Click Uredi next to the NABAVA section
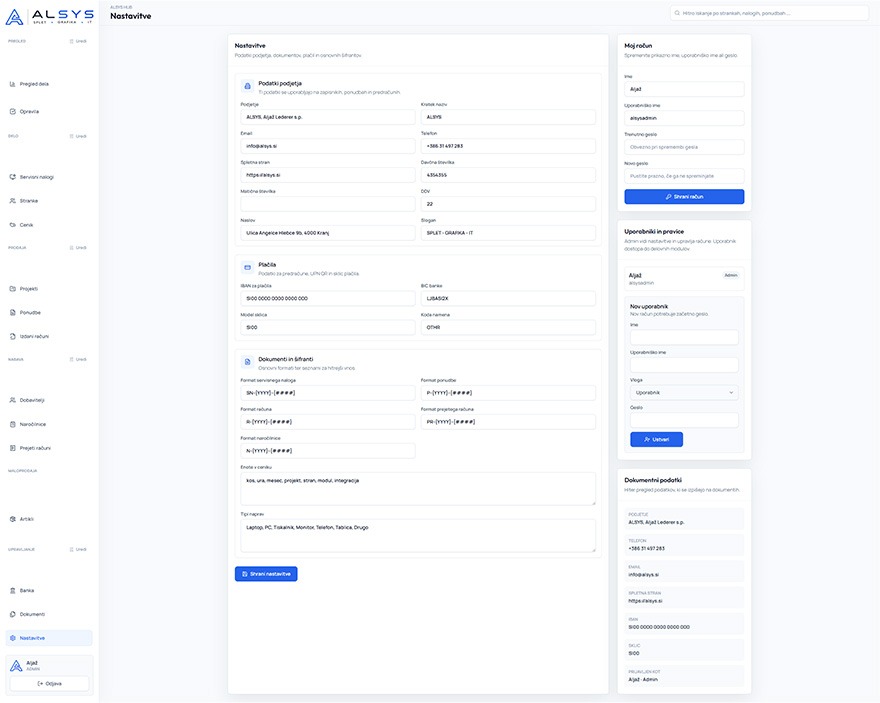Viewport: 880px width, 703px height. tap(78, 360)
